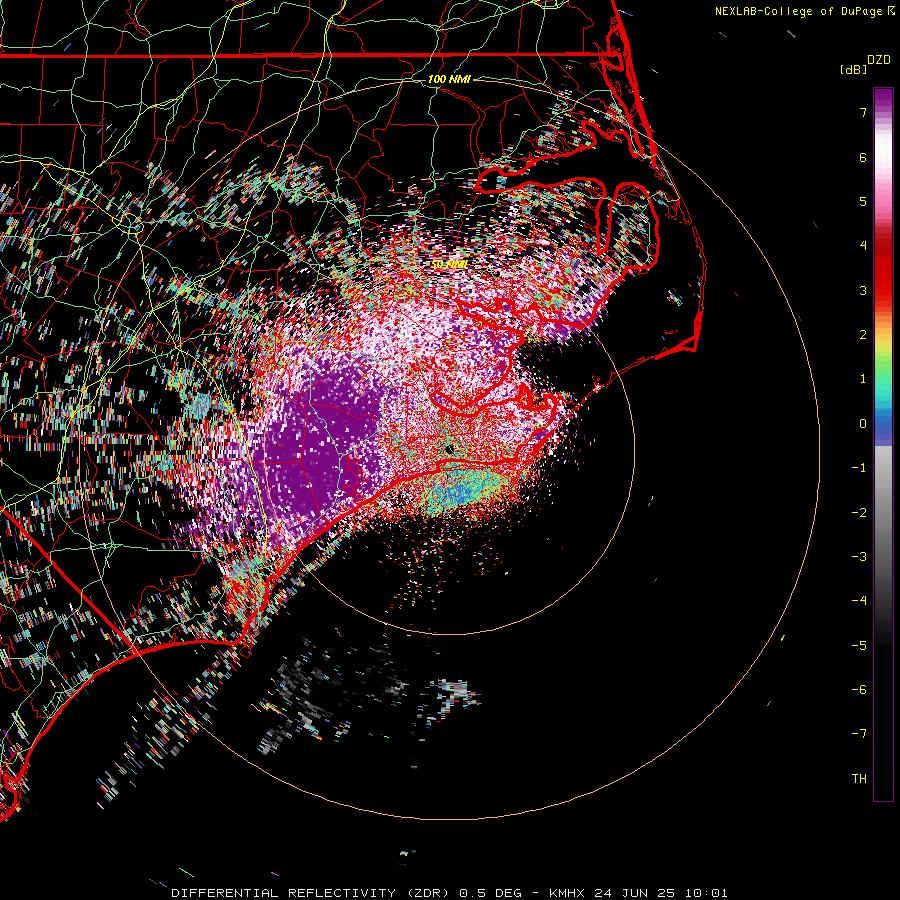
Task: Select the 7 dB scale value
Action: click(x=863, y=112)
